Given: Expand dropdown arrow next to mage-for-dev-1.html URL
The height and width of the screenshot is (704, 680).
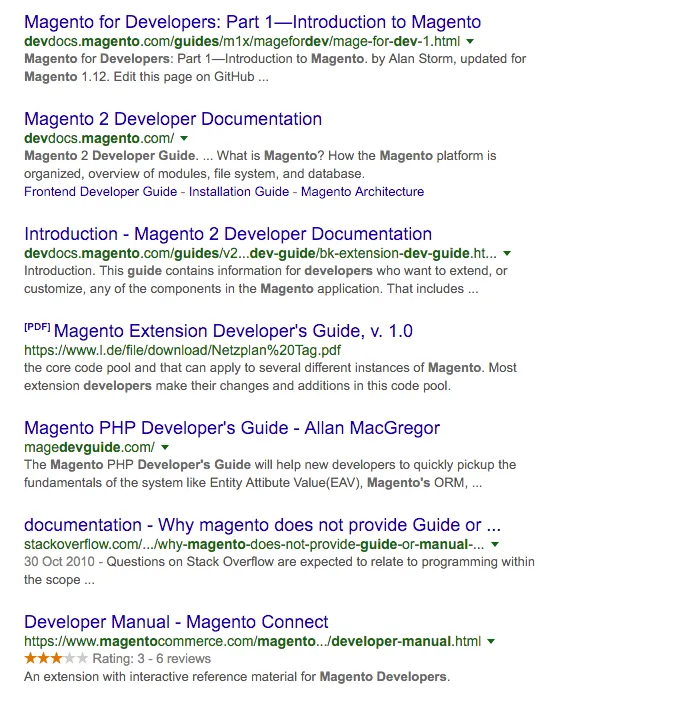Looking at the screenshot, I should pos(470,42).
